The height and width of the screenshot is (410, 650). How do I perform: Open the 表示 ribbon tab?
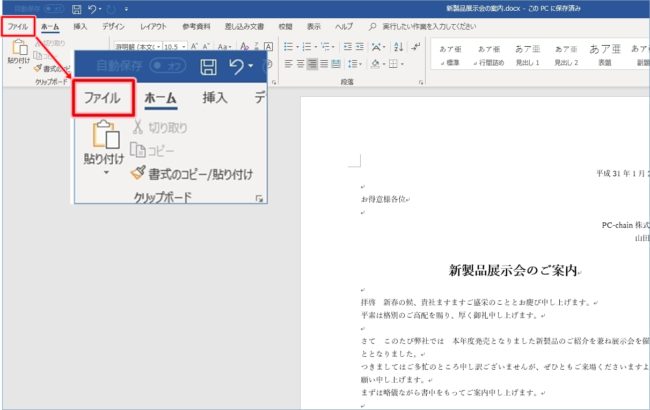[313, 27]
